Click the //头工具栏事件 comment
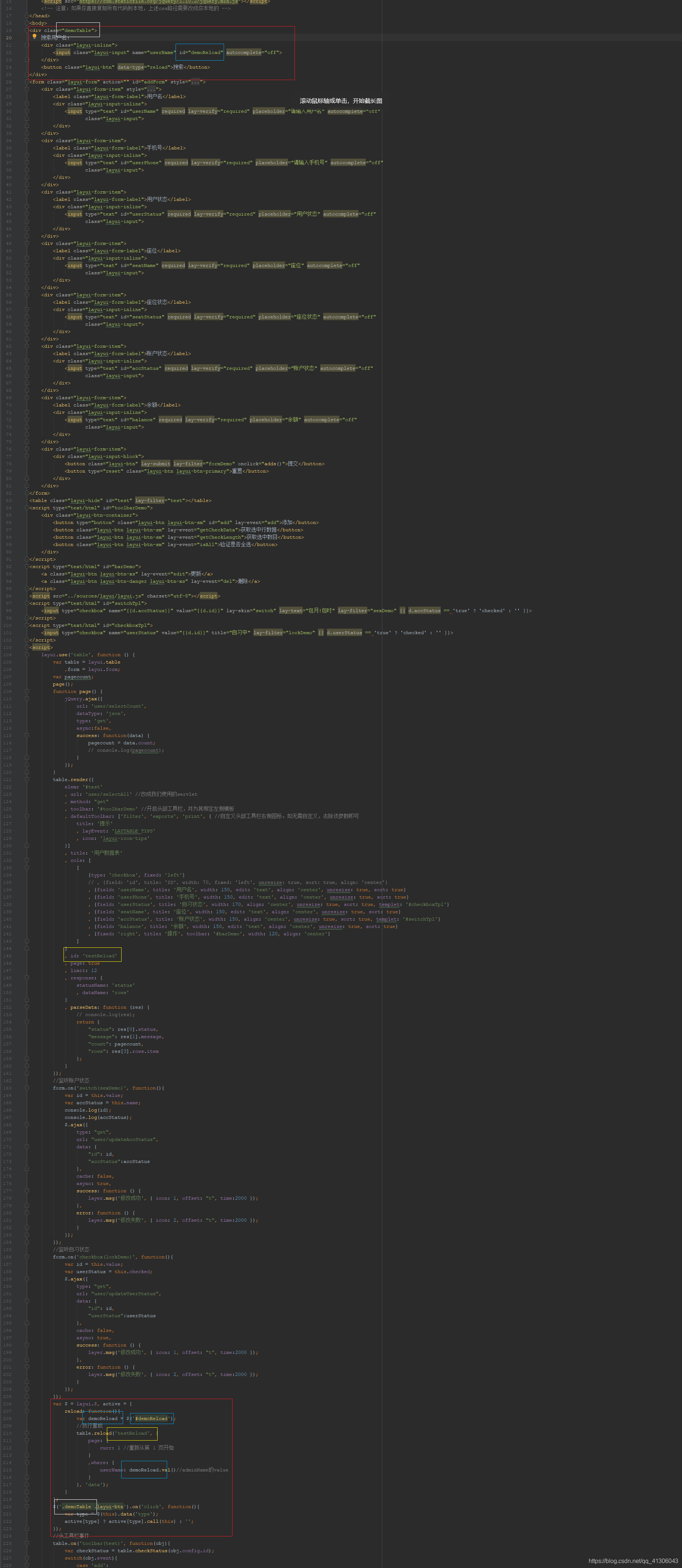 pyautogui.click(x=71, y=1536)
